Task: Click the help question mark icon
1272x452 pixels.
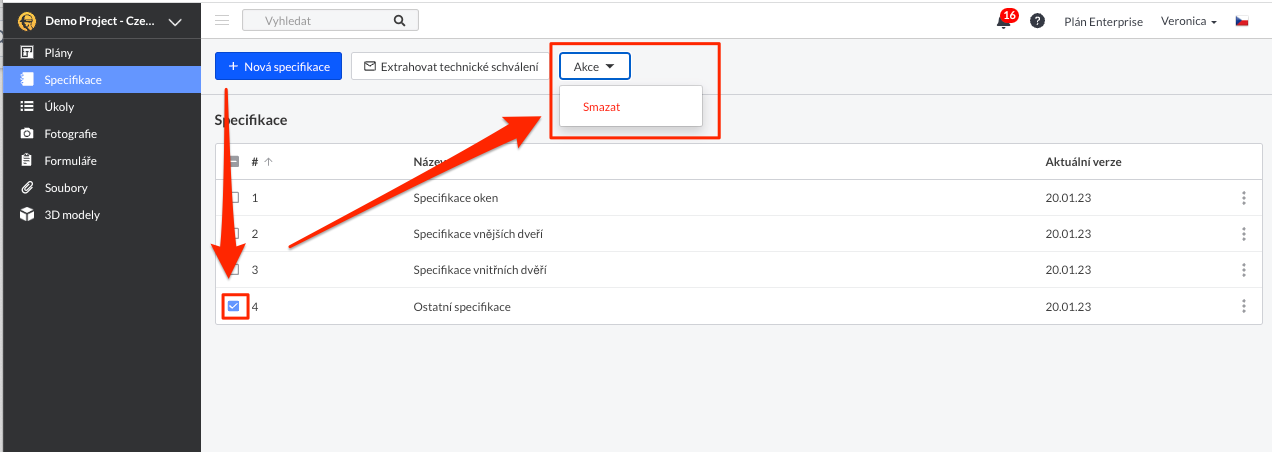Action: tap(1037, 21)
